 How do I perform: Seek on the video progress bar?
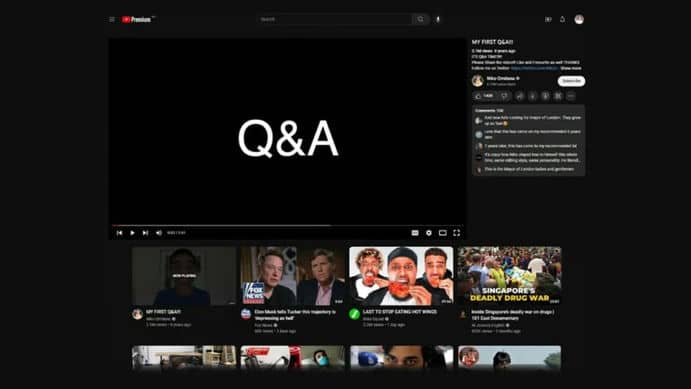[x=287, y=225]
